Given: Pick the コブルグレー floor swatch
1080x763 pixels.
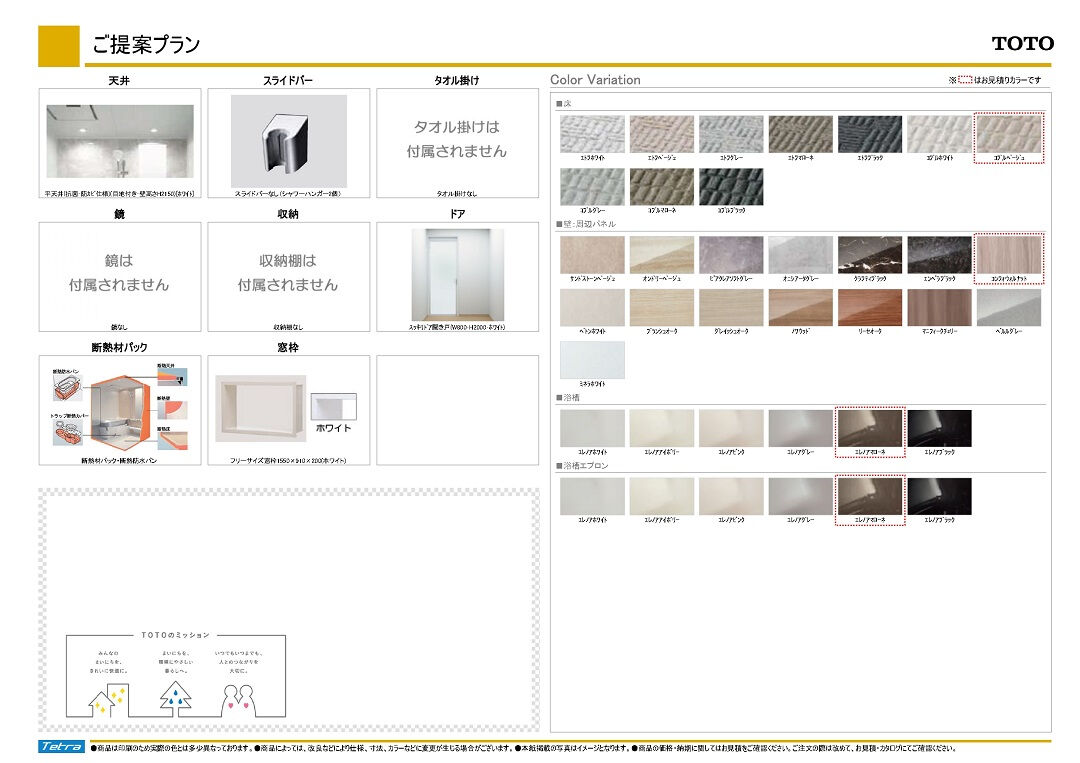Looking at the screenshot, I should [x=592, y=186].
